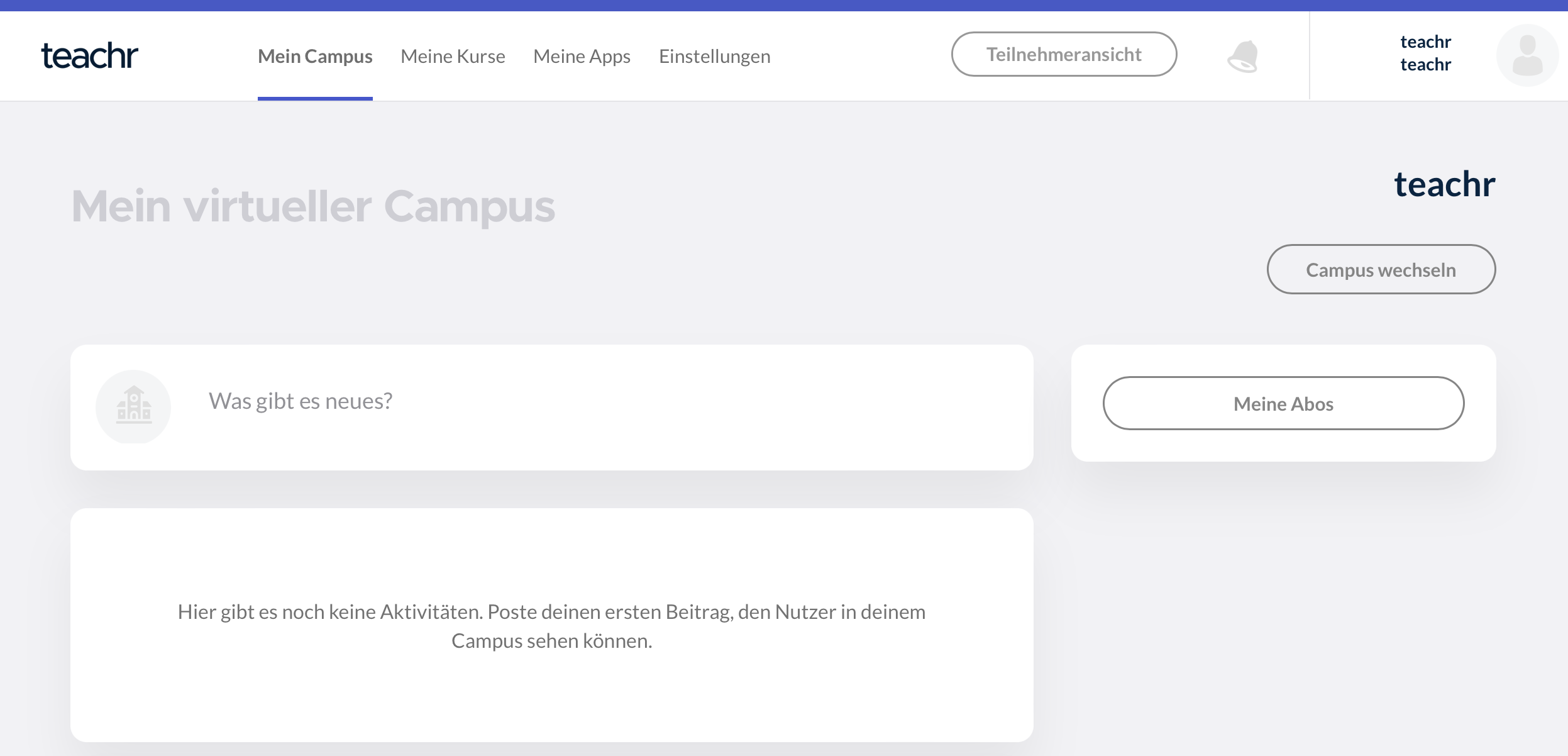Screen dimensions: 1568x756
Task: Open the Mein Campus tab
Action: (x=315, y=57)
